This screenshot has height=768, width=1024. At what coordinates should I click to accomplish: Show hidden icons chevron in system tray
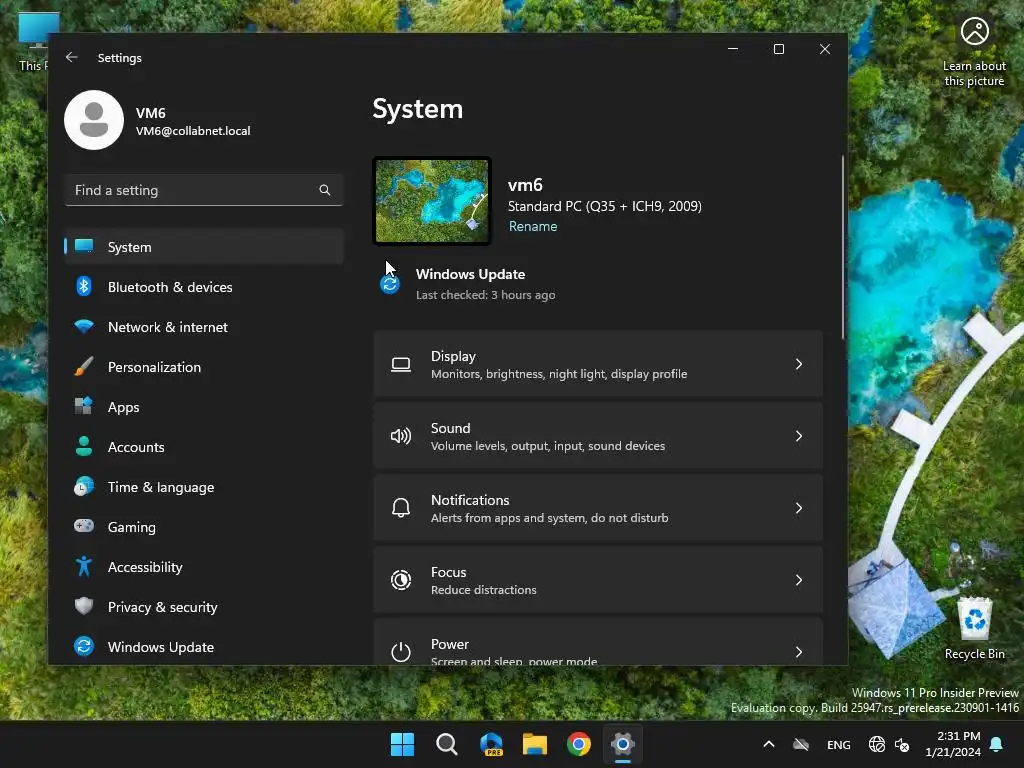(x=769, y=744)
